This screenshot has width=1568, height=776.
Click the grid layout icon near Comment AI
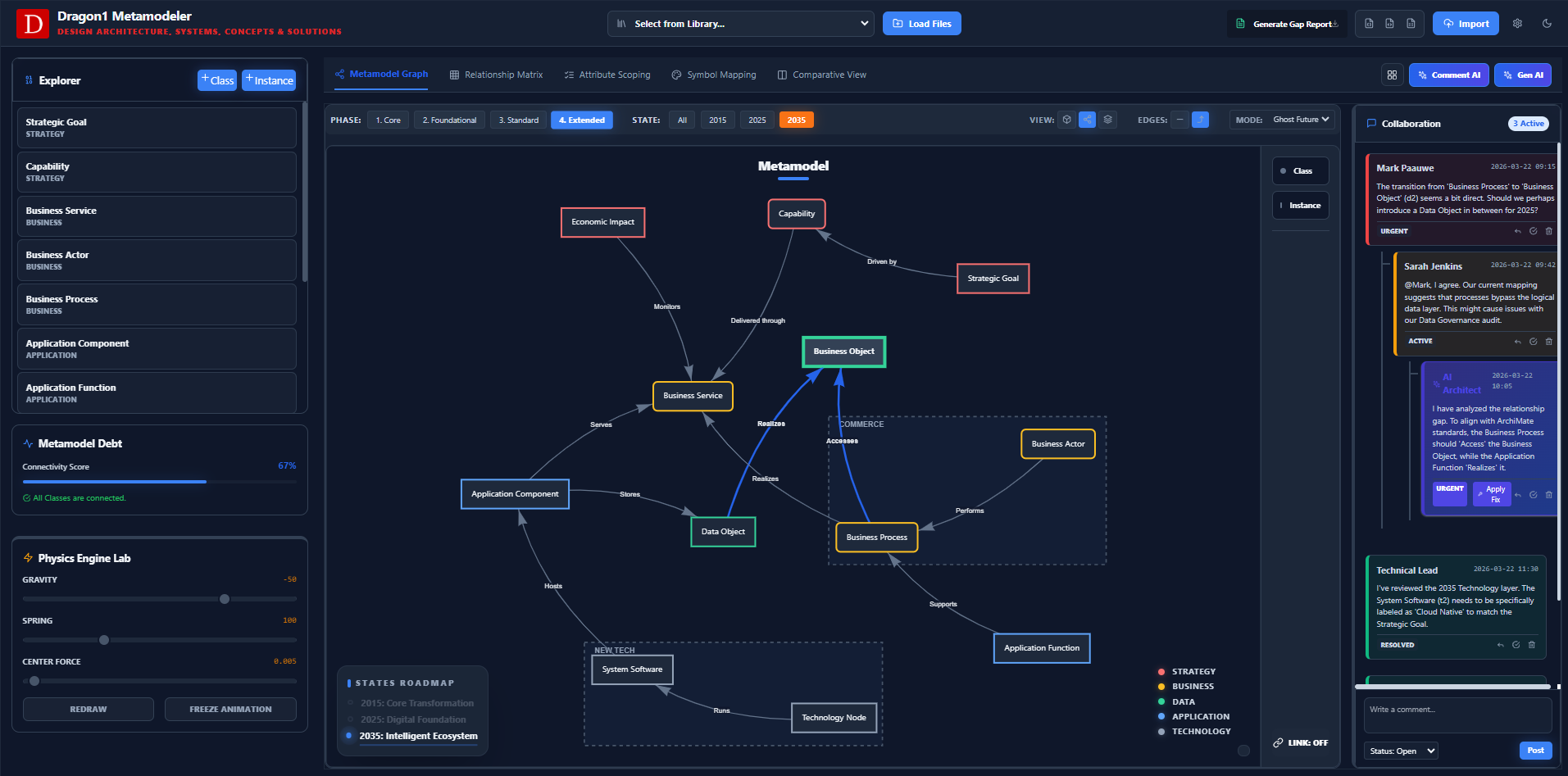click(1392, 75)
